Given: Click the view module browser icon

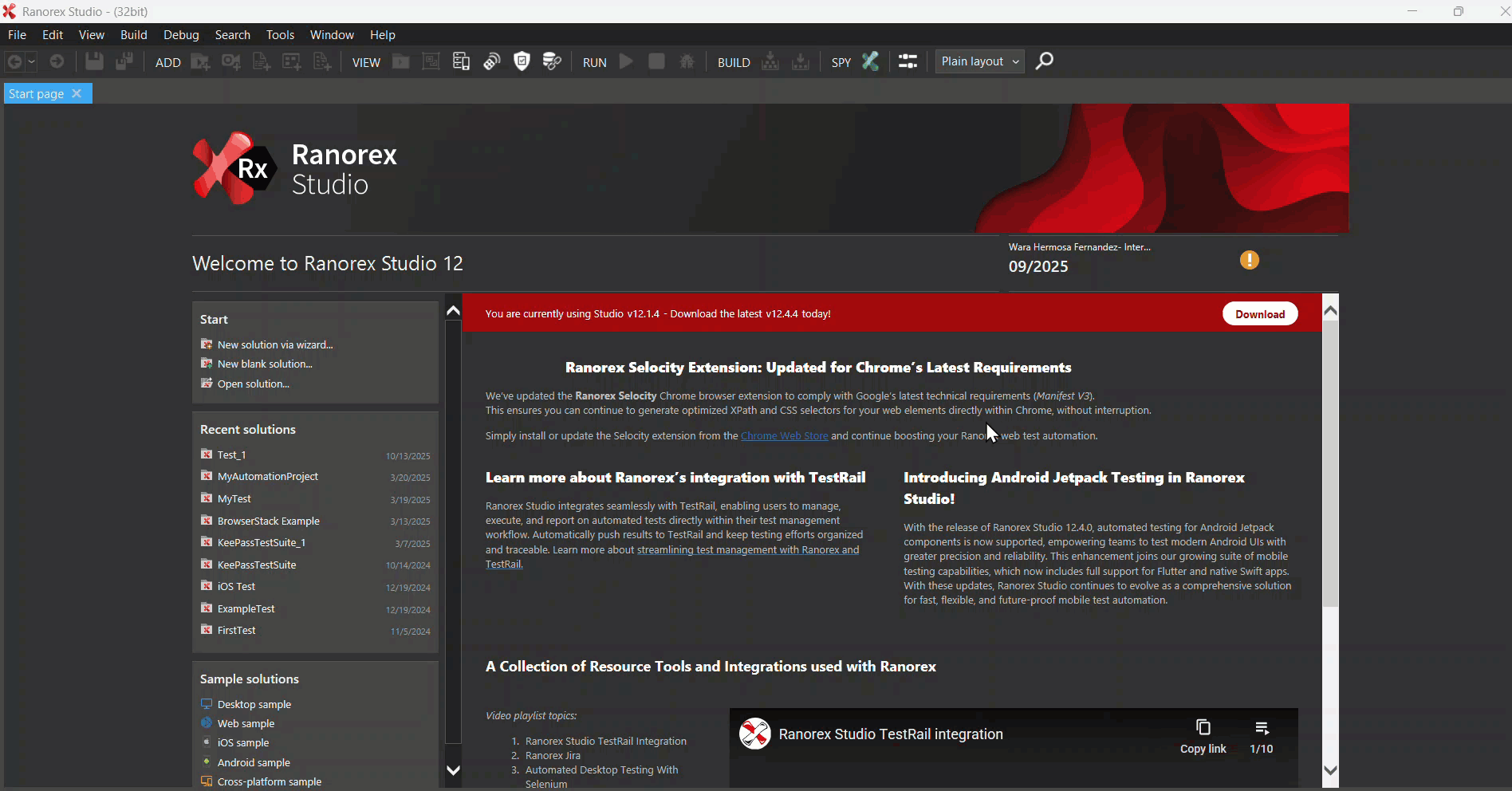Looking at the screenshot, I should [x=431, y=61].
